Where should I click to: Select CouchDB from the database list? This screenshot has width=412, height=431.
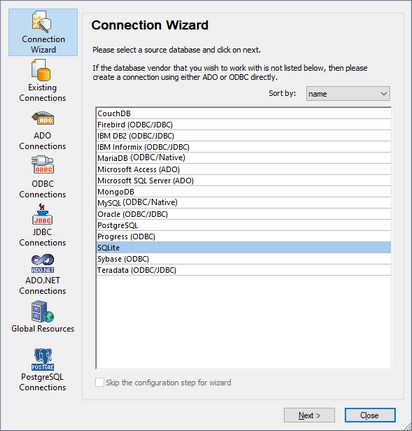pos(244,113)
